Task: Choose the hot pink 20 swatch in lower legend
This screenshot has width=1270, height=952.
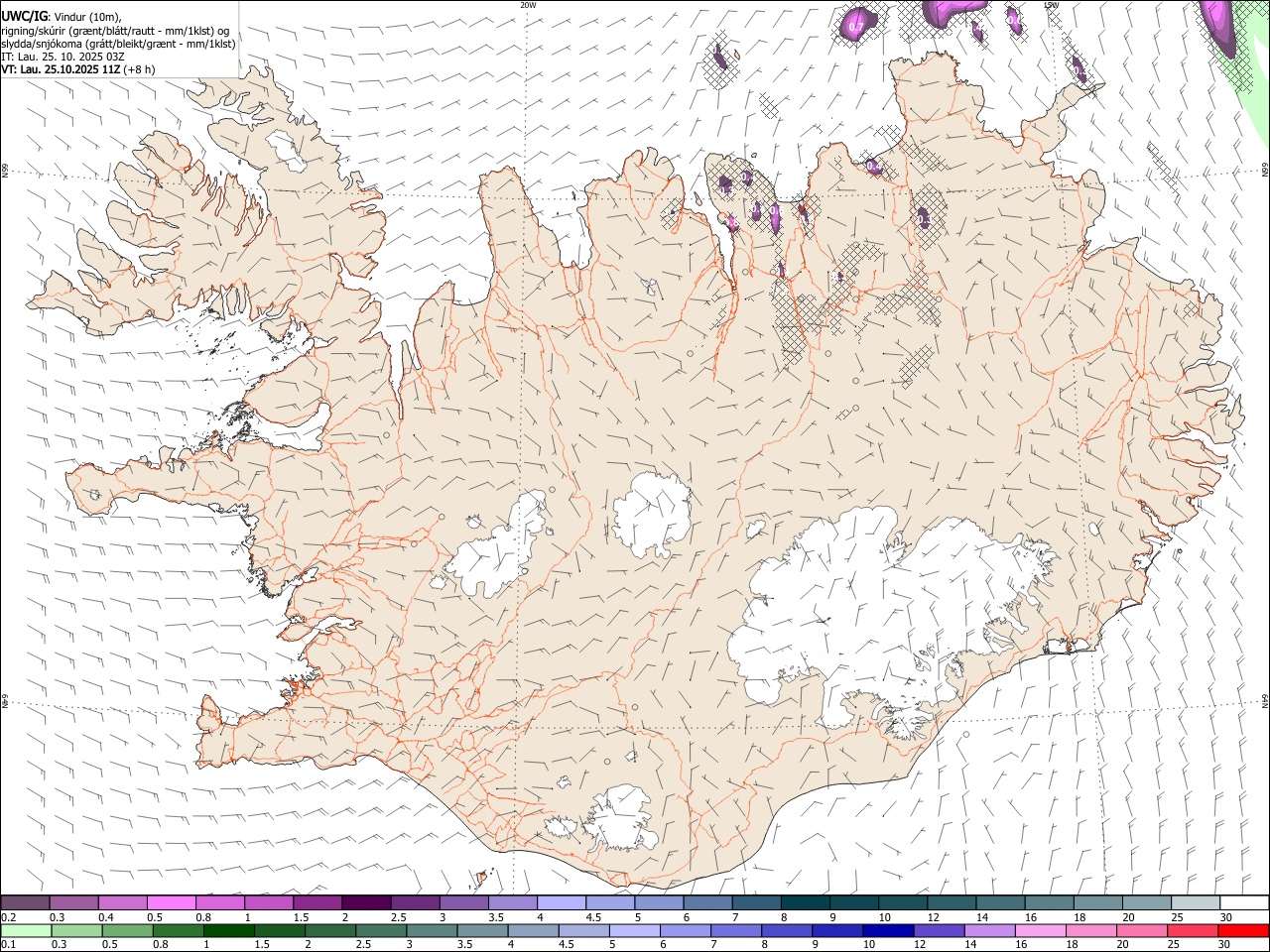Action: pyautogui.click(x=1141, y=931)
